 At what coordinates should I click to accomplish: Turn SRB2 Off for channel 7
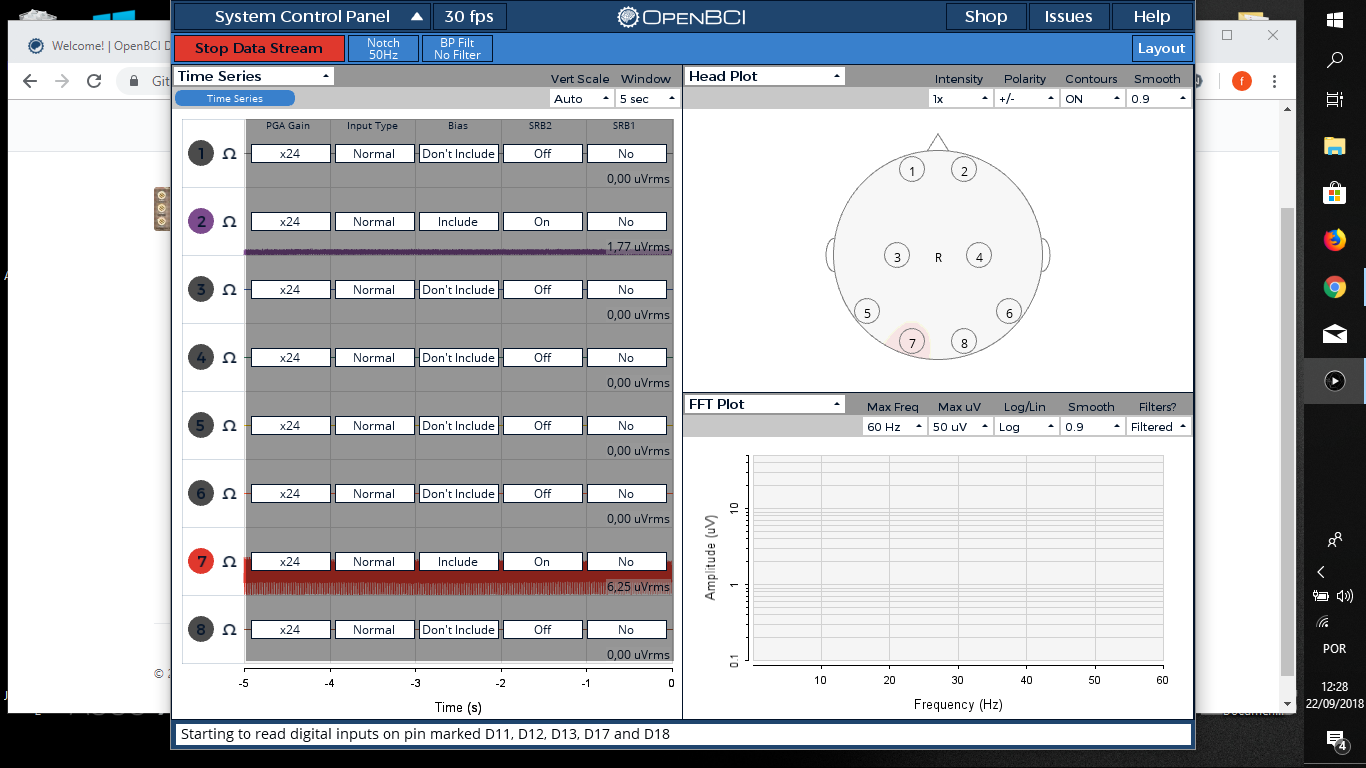(x=542, y=561)
